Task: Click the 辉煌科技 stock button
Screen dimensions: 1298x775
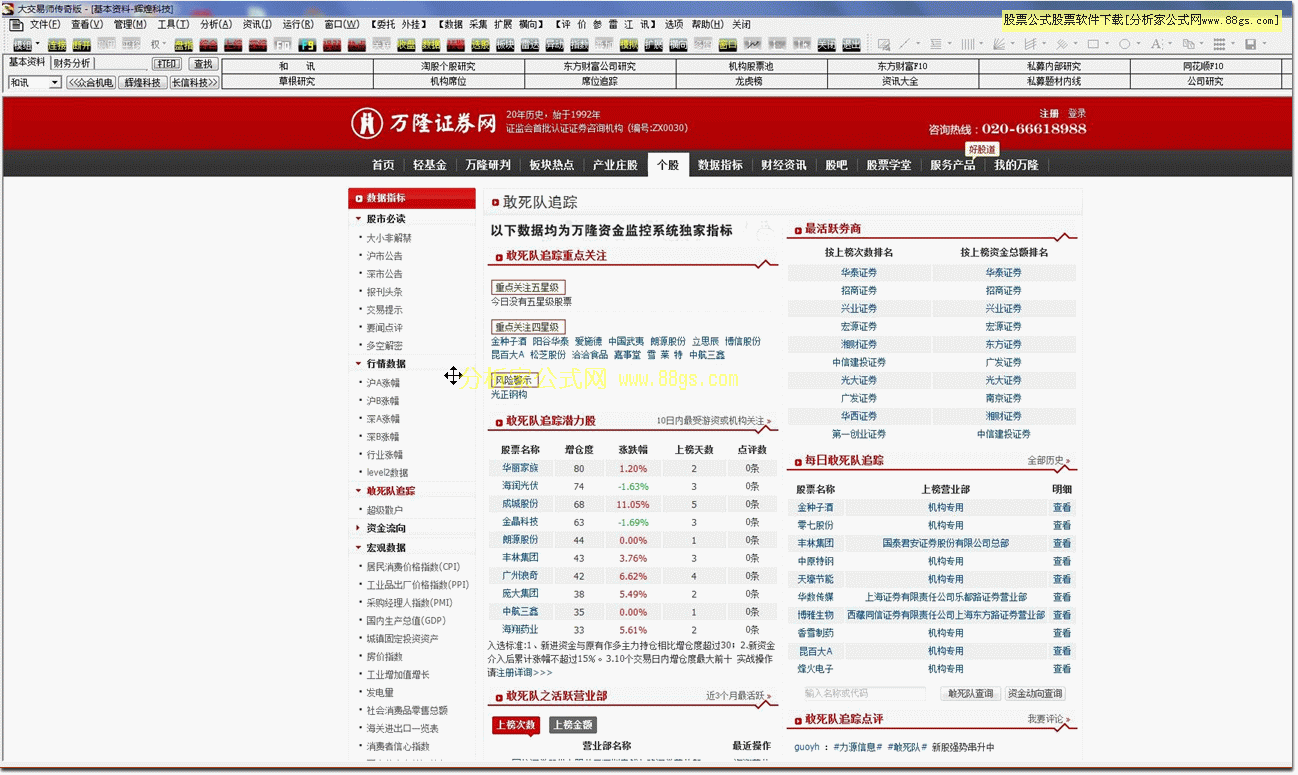Action: pos(142,83)
